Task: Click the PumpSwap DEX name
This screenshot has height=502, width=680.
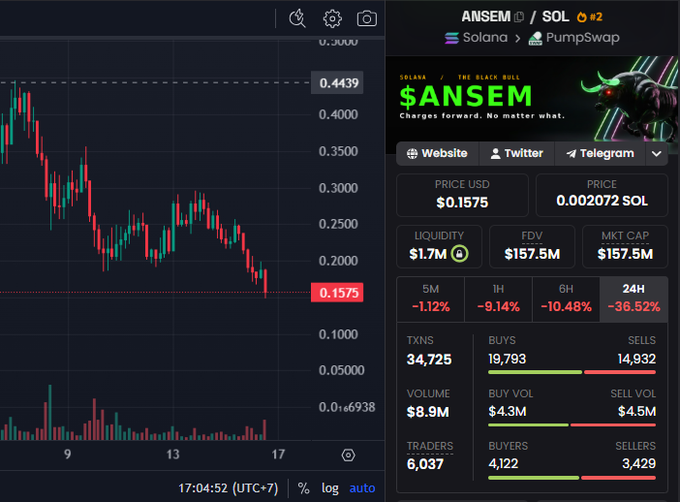Action: point(582,38)
